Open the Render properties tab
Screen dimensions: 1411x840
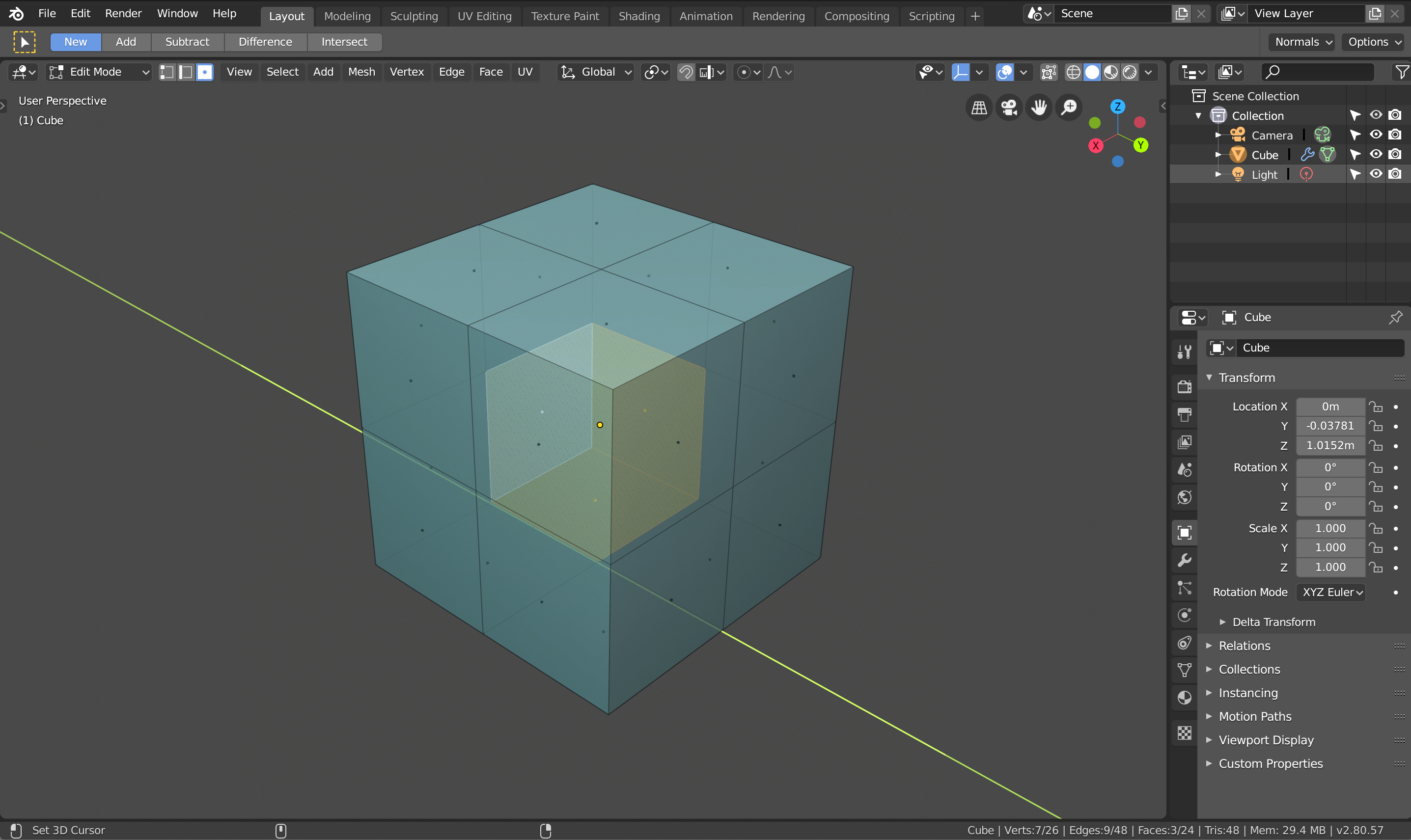point(1184,386)
